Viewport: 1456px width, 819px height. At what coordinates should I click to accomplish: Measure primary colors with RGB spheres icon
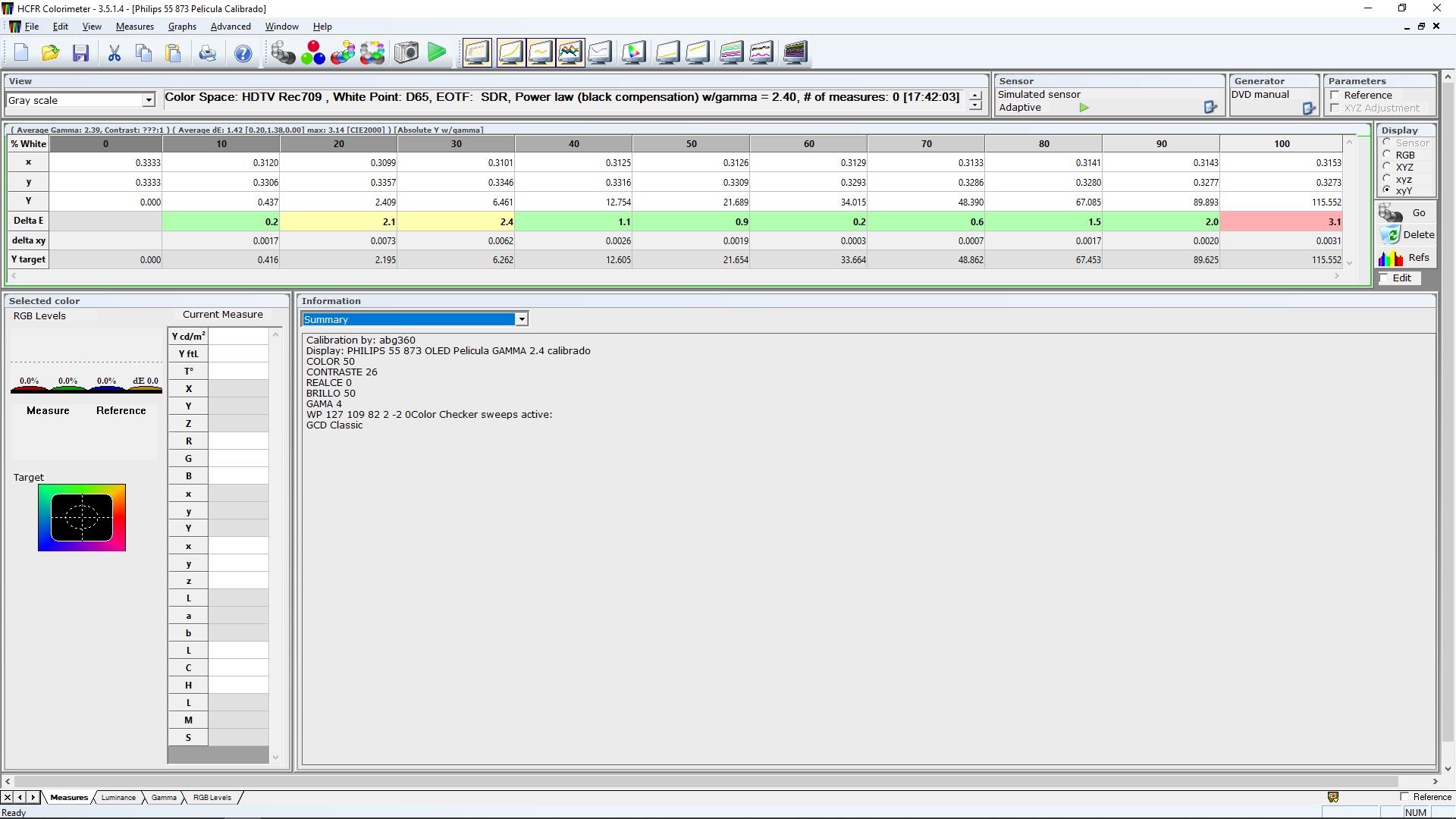click(x=313, y=52)
